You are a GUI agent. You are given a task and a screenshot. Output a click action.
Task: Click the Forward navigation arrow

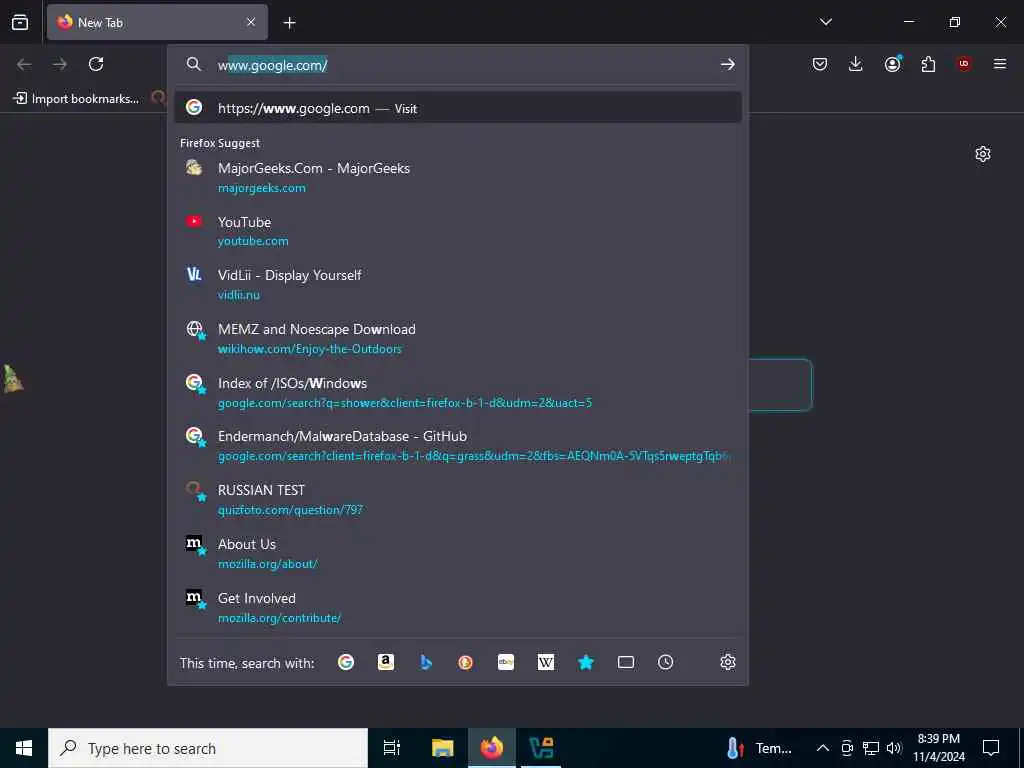[60, 64]
